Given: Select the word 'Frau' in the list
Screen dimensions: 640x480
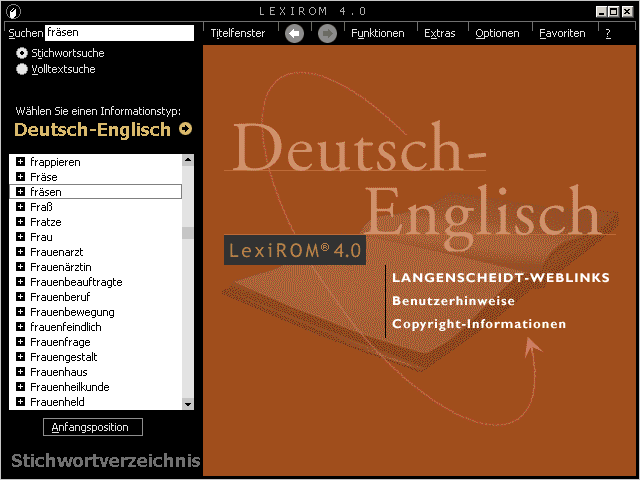Looking at the screenshot, I should point(41,237).
